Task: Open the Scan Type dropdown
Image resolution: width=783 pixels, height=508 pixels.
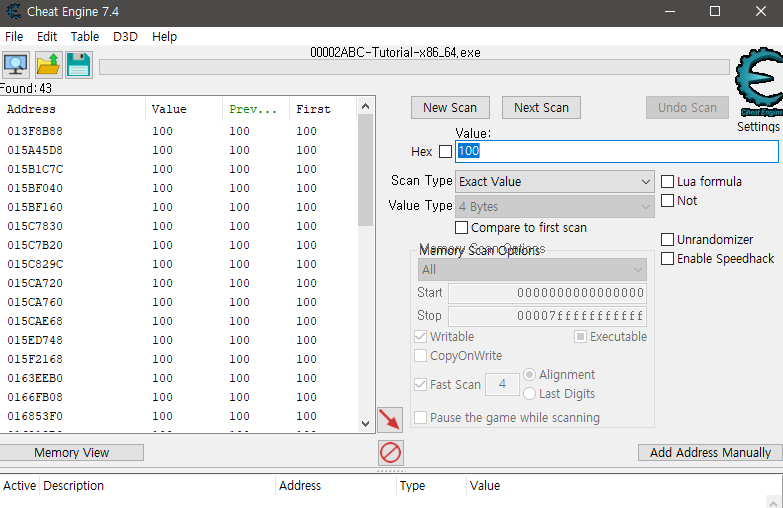Action: [x=554, y=181]
